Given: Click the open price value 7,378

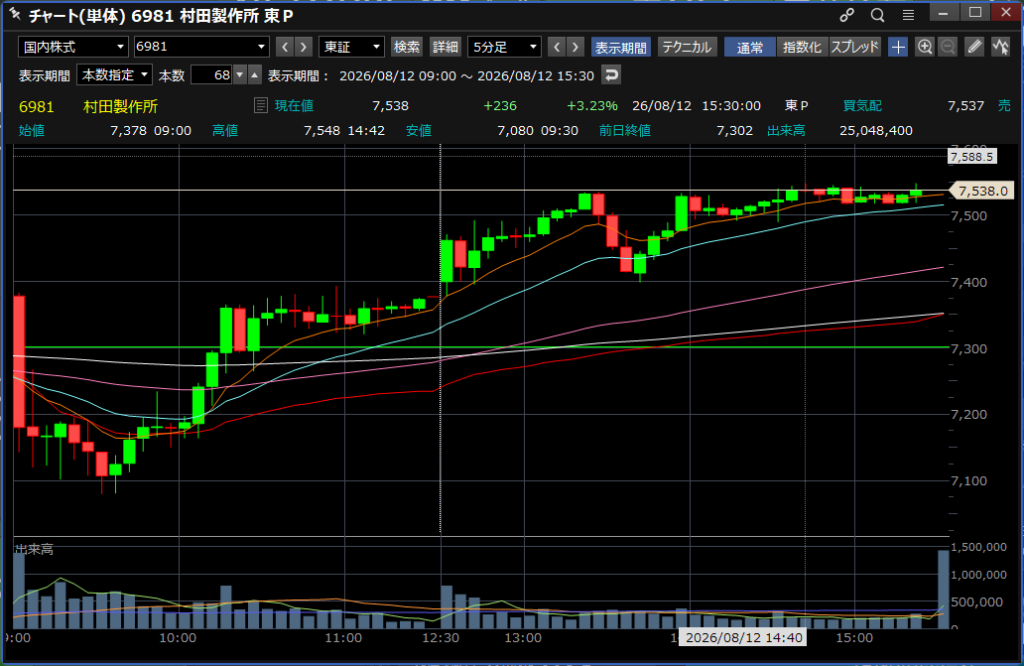Looking at the screenshot, I should click(x=129, y=131).
